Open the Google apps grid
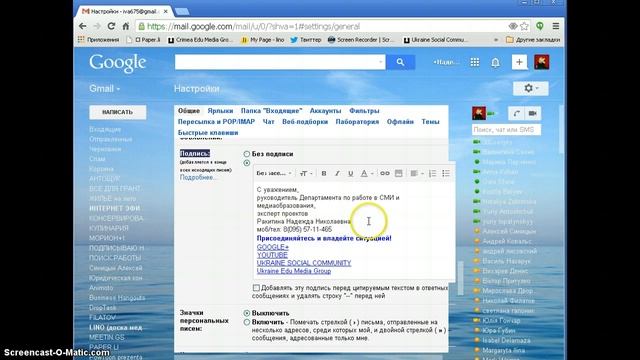This screenshot has height=360, width=640. pyautogui.click(x=475, y=62)
